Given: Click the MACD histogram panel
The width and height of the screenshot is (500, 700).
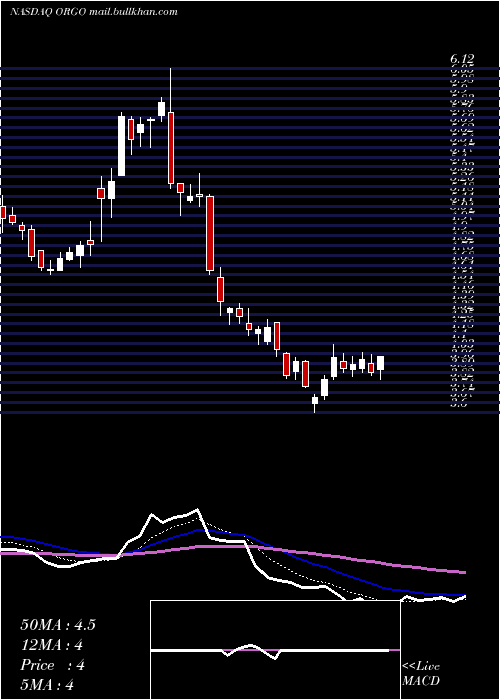Looking at the screenshot, I should [x=275, y=650].
